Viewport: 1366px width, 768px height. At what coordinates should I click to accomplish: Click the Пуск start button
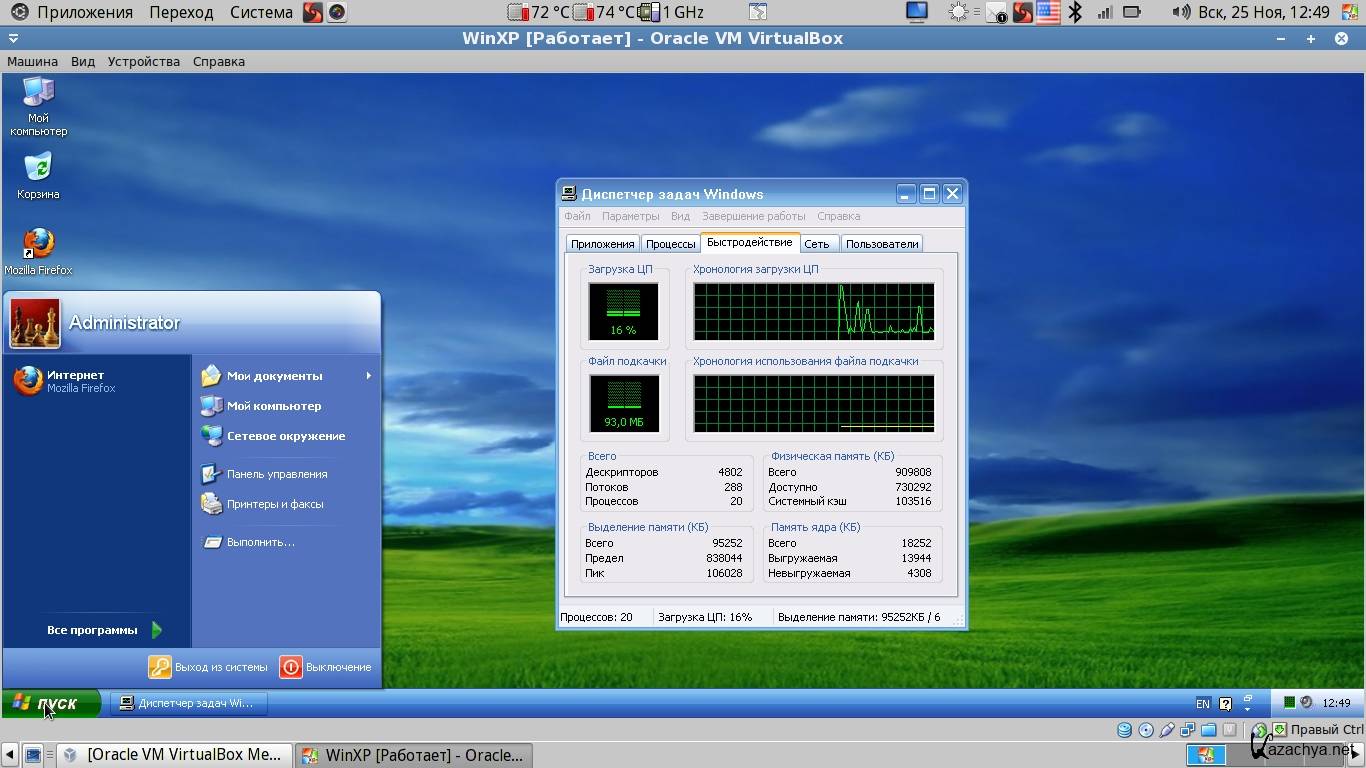pos(51,703)
